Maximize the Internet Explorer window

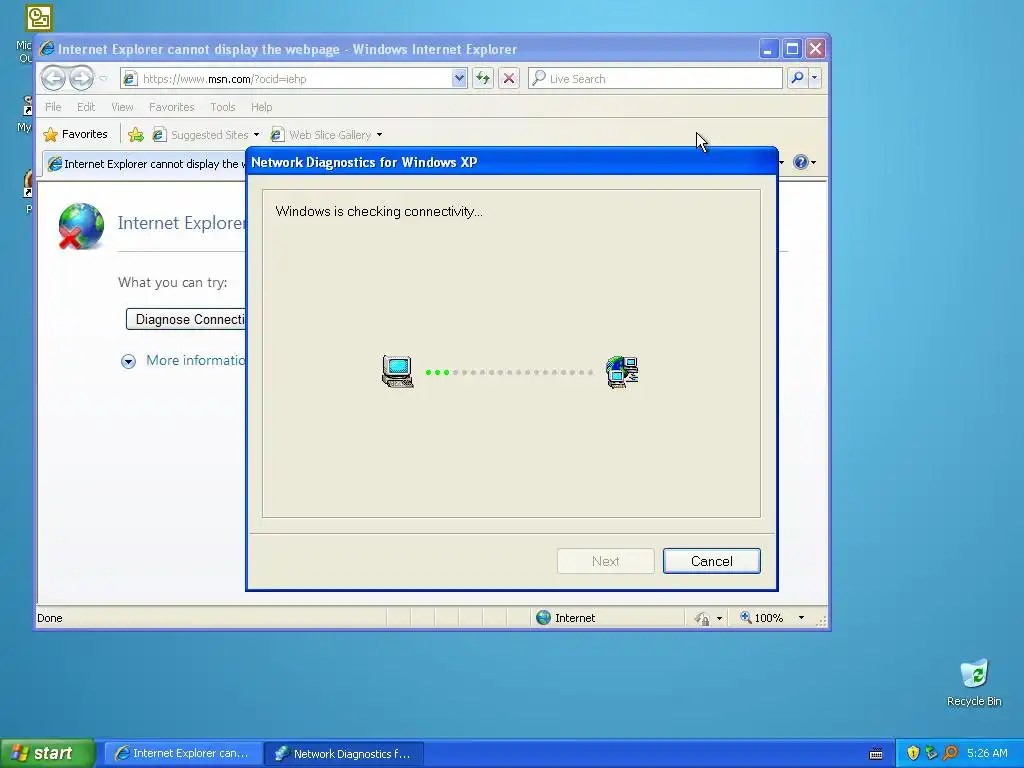tap(792, 49)
